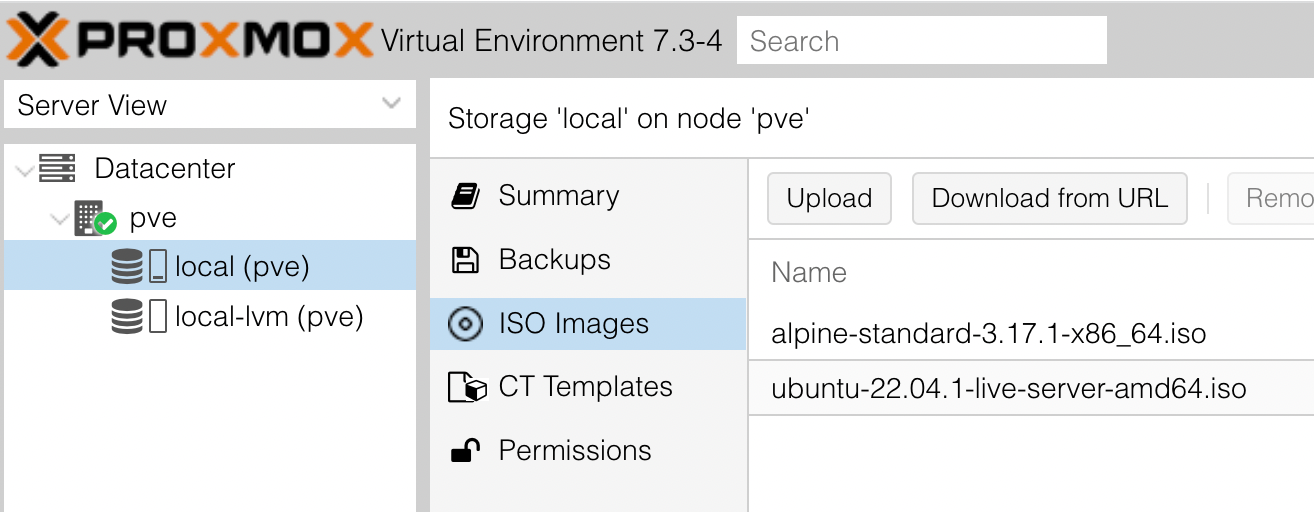Click the Download from URL button
Viewport: 1314px width, 512px height.
point(1049,199)
